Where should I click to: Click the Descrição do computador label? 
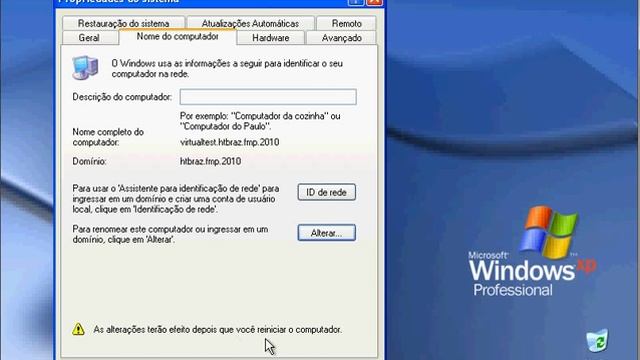122,97
